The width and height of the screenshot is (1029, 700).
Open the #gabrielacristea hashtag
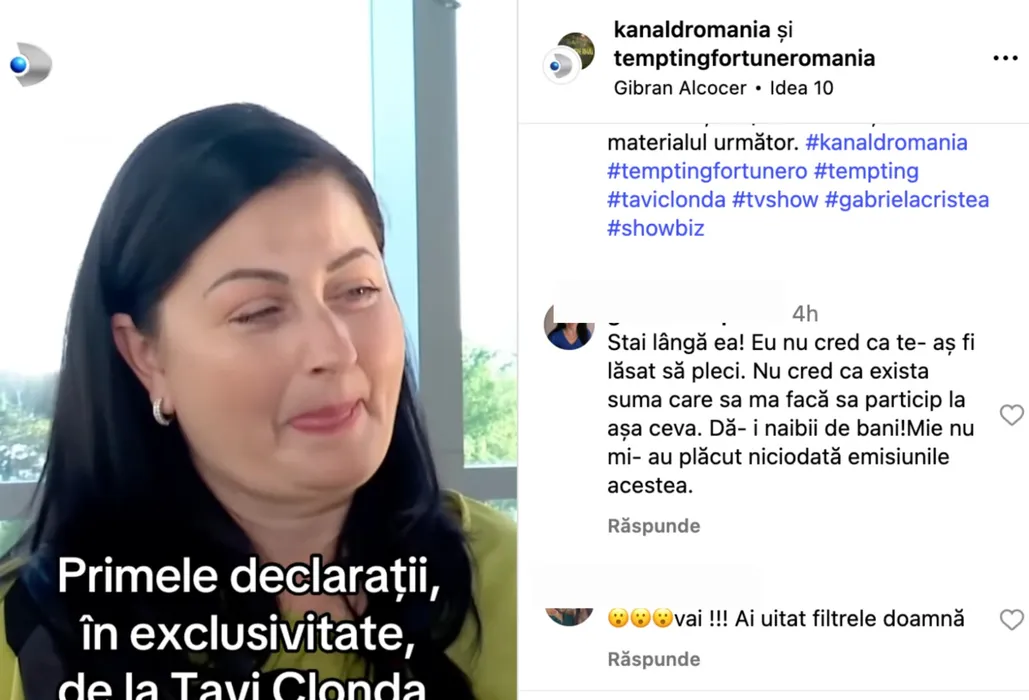click(x=907, y=199)
